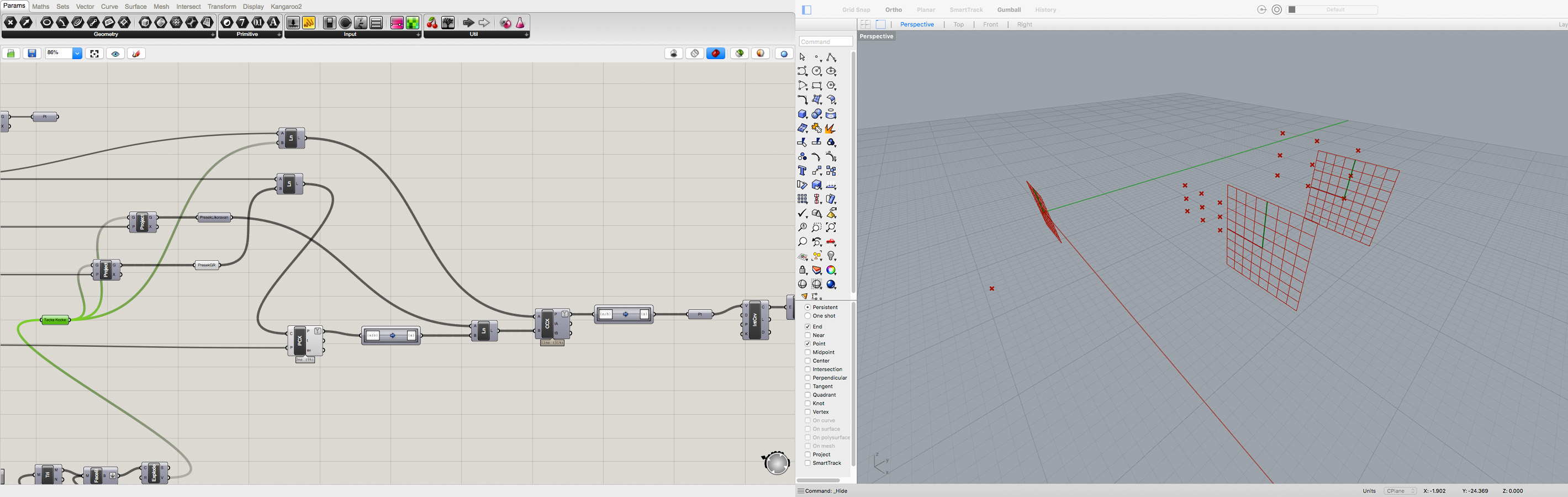
Task: Select the One shot radio button
Action: [807, 316]
